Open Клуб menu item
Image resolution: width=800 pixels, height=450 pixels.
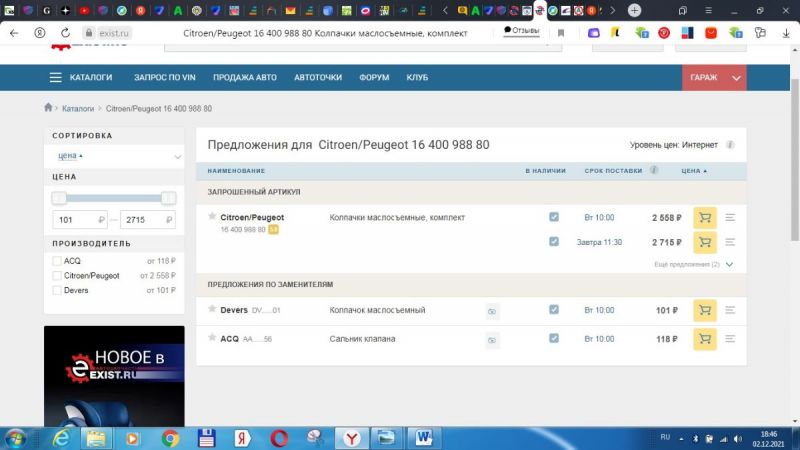[x=417, y=78]
